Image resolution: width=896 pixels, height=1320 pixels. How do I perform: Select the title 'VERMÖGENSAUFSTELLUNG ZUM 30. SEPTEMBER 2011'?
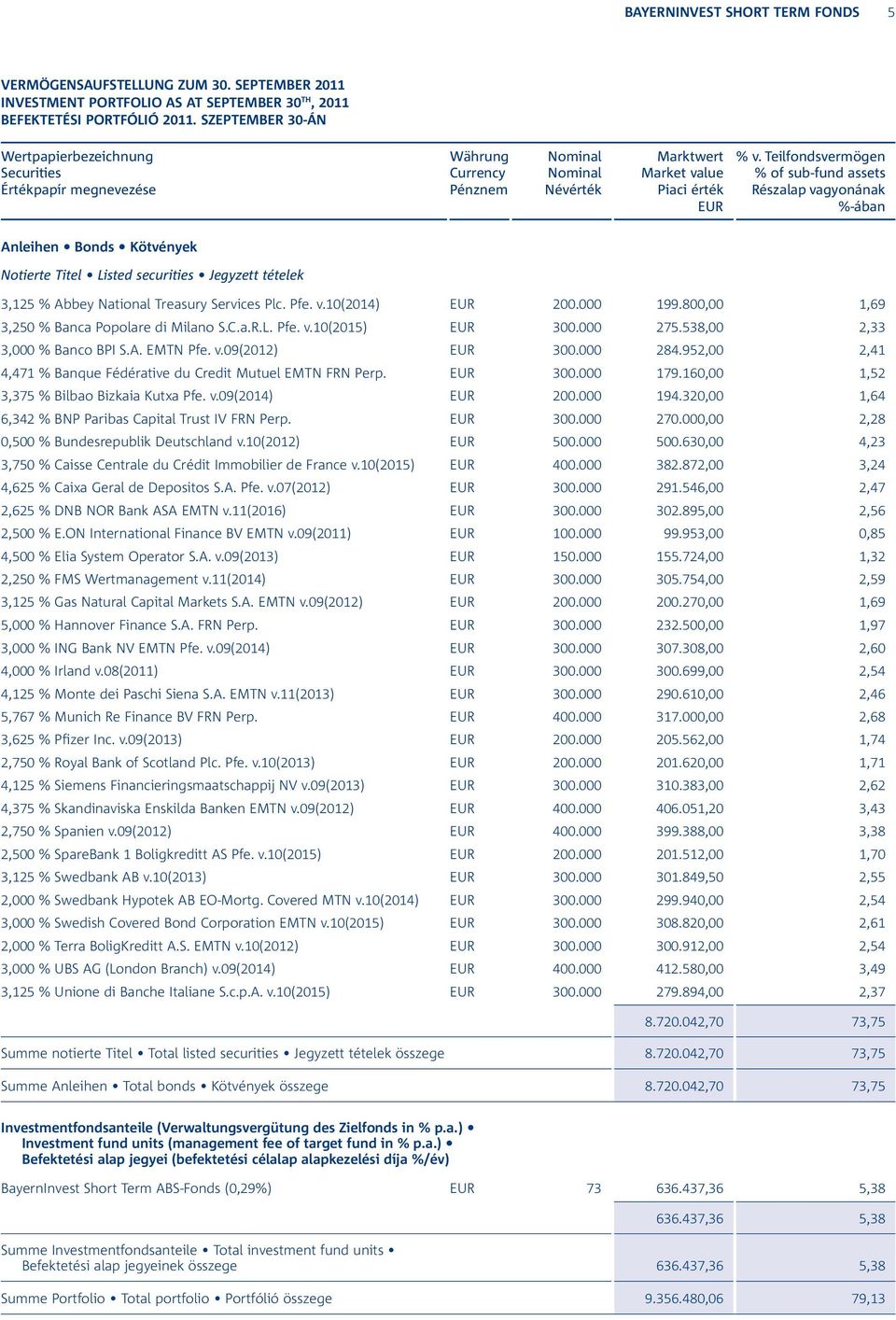click(x=173, y=85)
